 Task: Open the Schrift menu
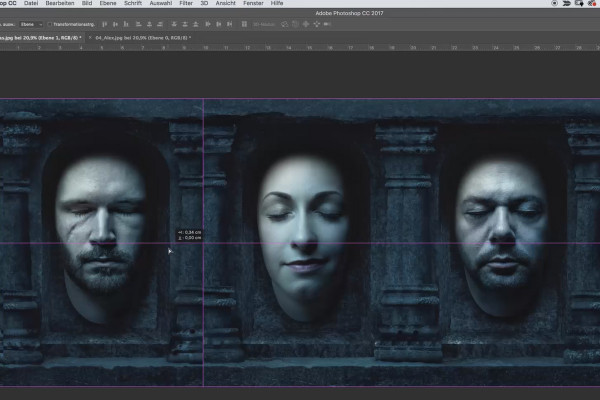[x=133, y=3]
